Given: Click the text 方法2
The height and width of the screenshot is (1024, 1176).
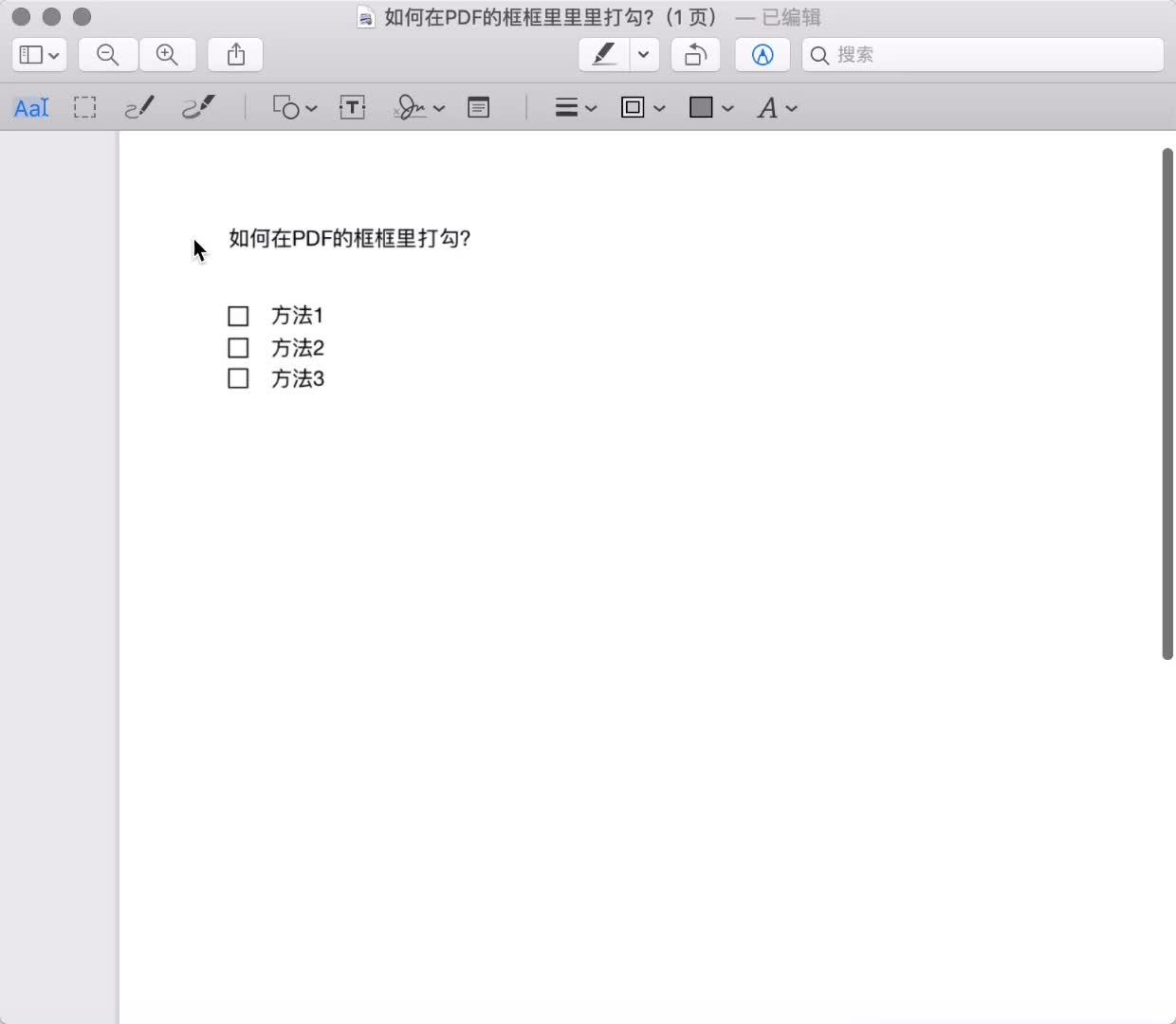Looking at the screenshot, I should click(x=298, y=348).
